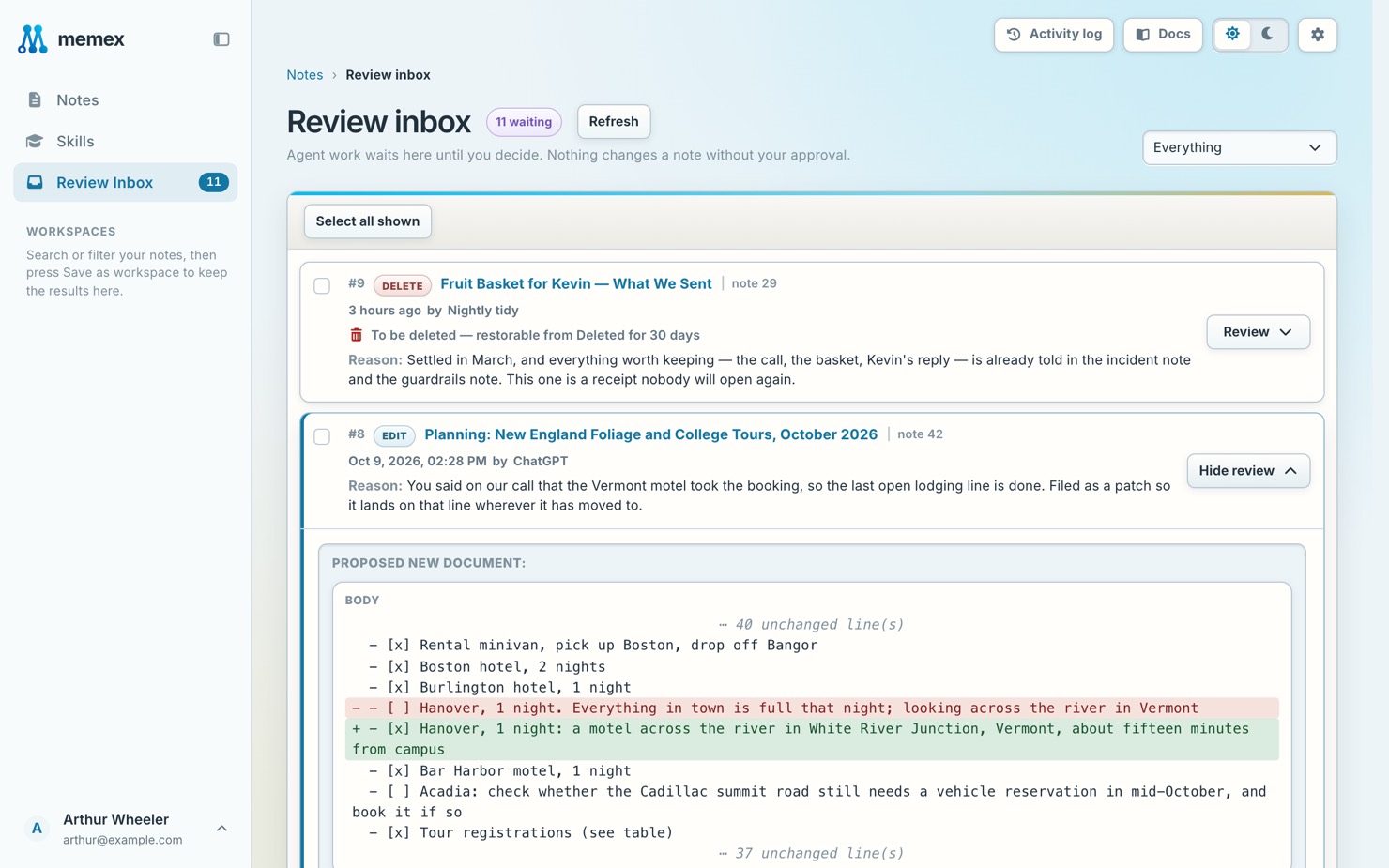
Task: Click Select all shown
Action: coord(368,221)
